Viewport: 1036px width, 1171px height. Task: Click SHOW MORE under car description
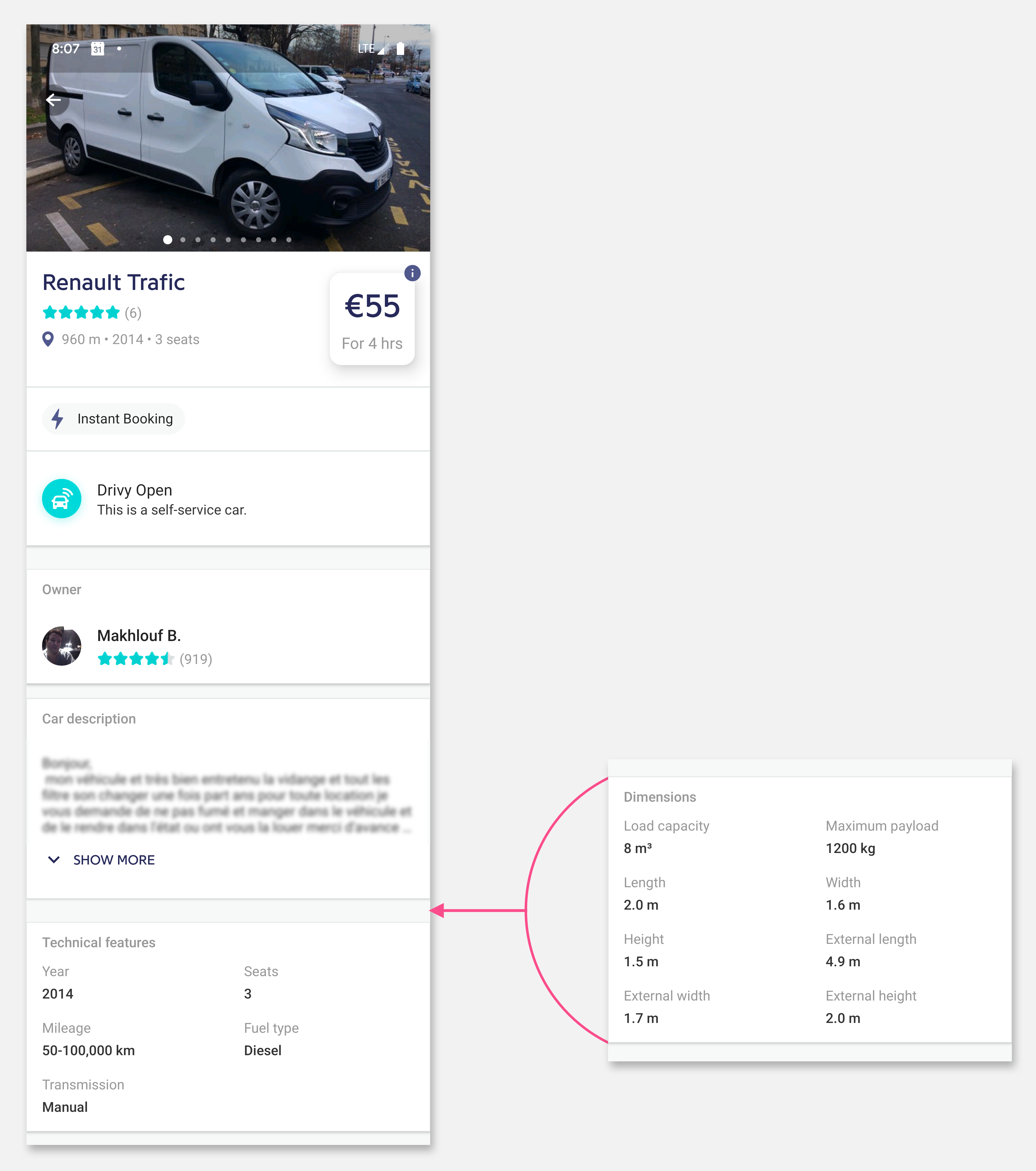pos(114,860)
